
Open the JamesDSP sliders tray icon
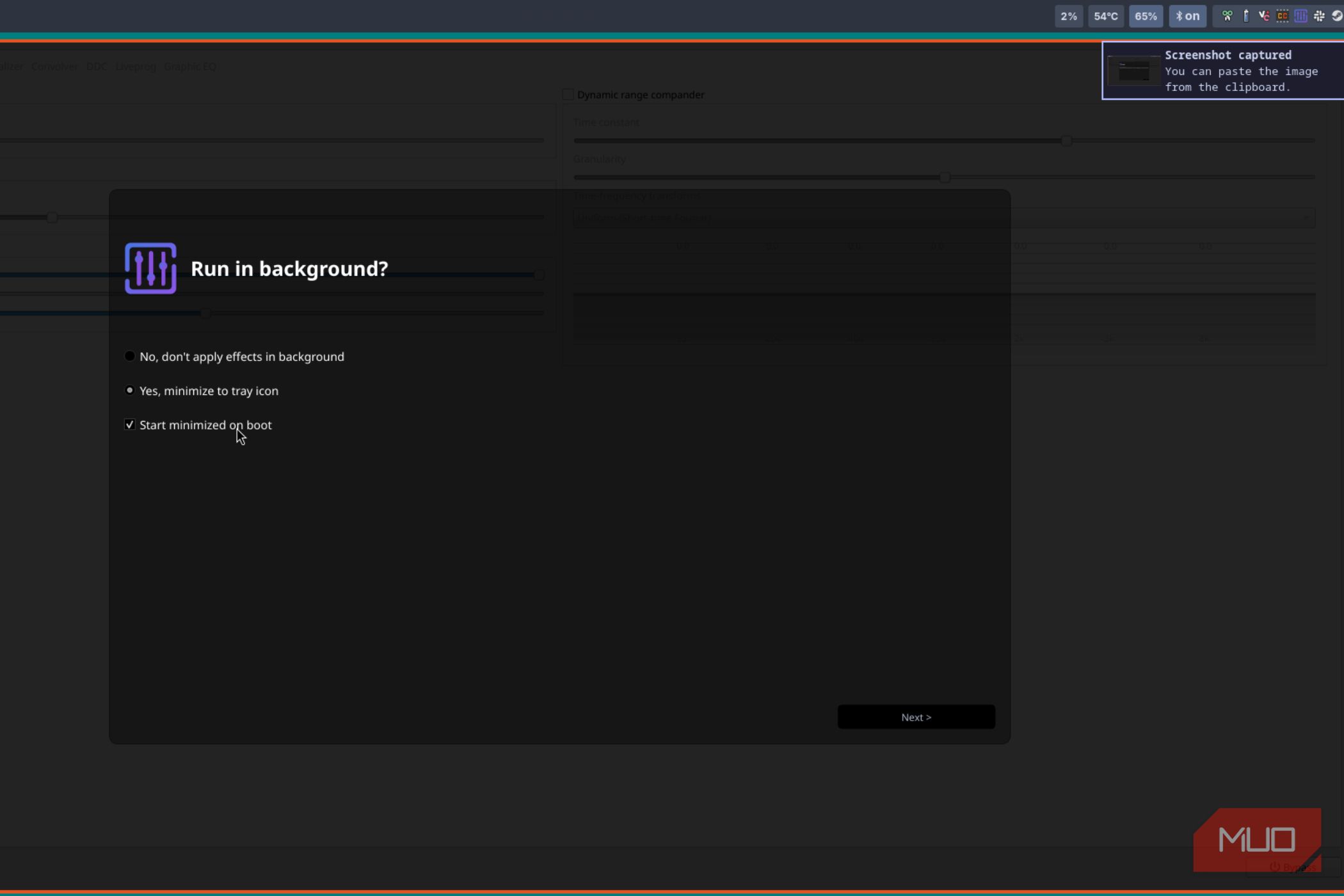(1300, 16)
